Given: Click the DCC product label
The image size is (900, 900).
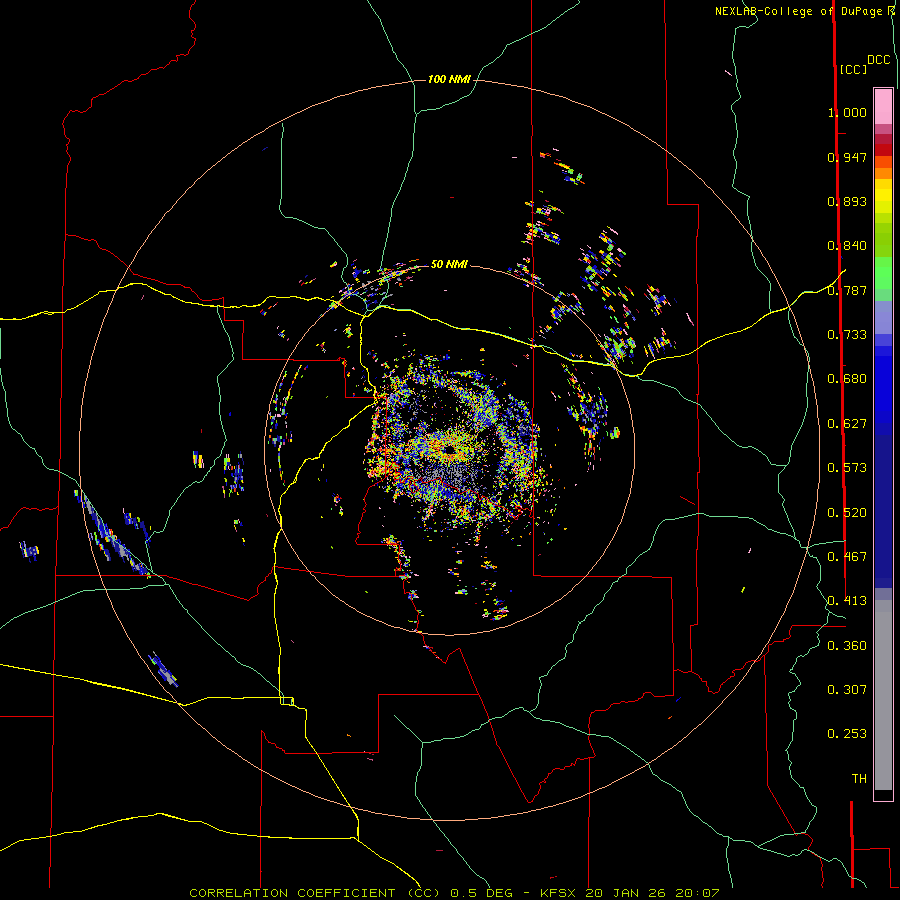Looking at the screenshot, I should pyautogui.click(x=879, y=60).
